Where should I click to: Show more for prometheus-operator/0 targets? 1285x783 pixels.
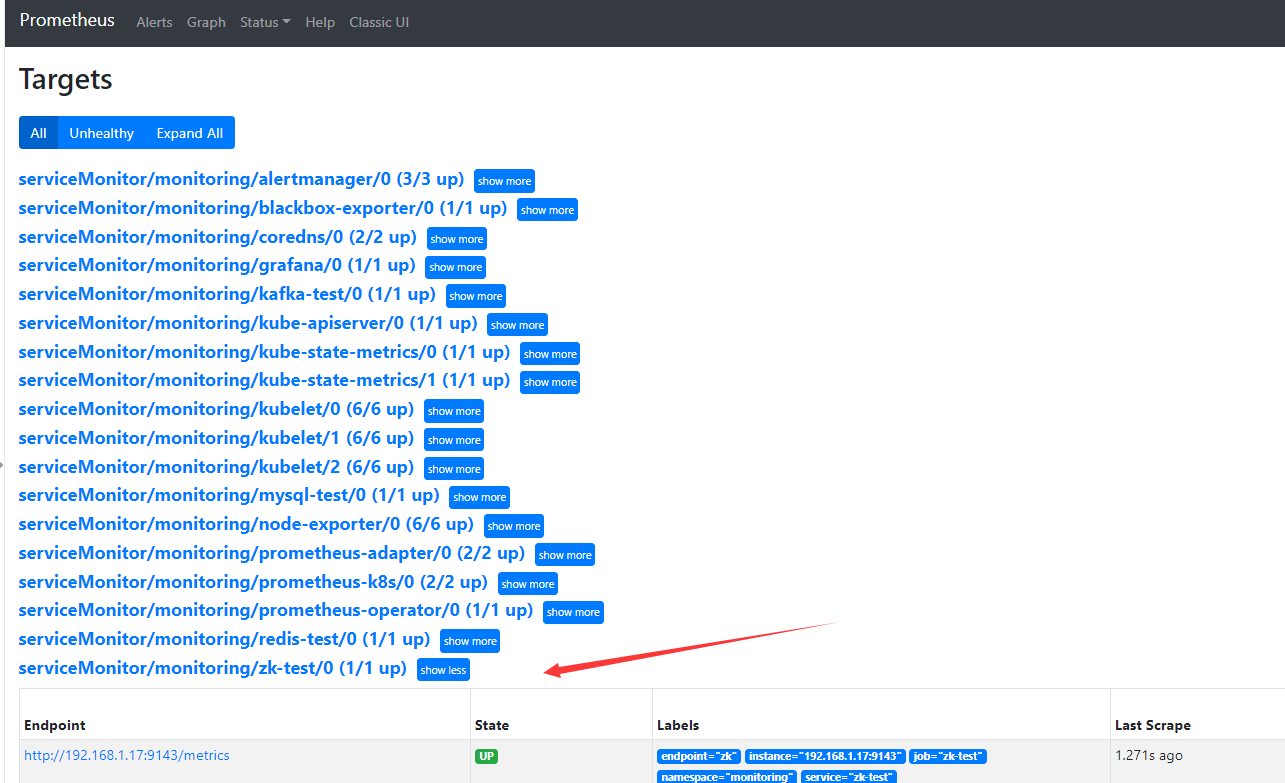click(x=573, y=612)
